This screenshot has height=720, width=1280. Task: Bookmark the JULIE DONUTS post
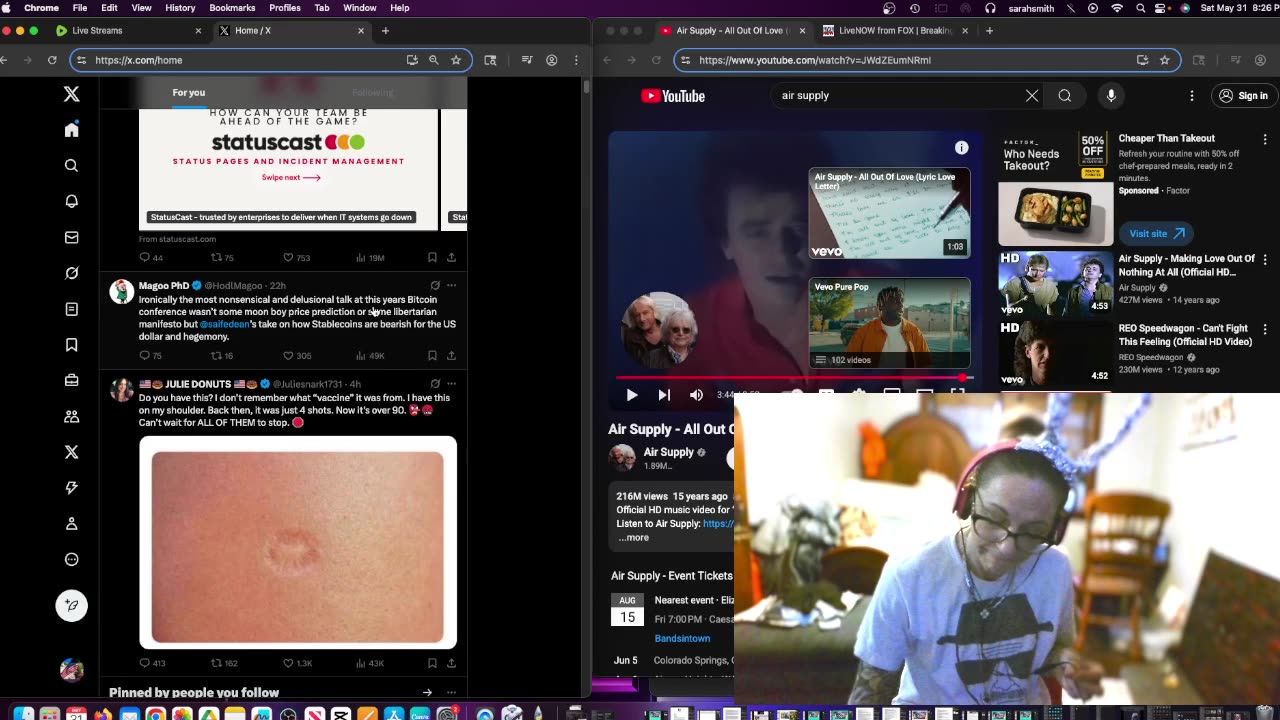(x=432, y=663)
